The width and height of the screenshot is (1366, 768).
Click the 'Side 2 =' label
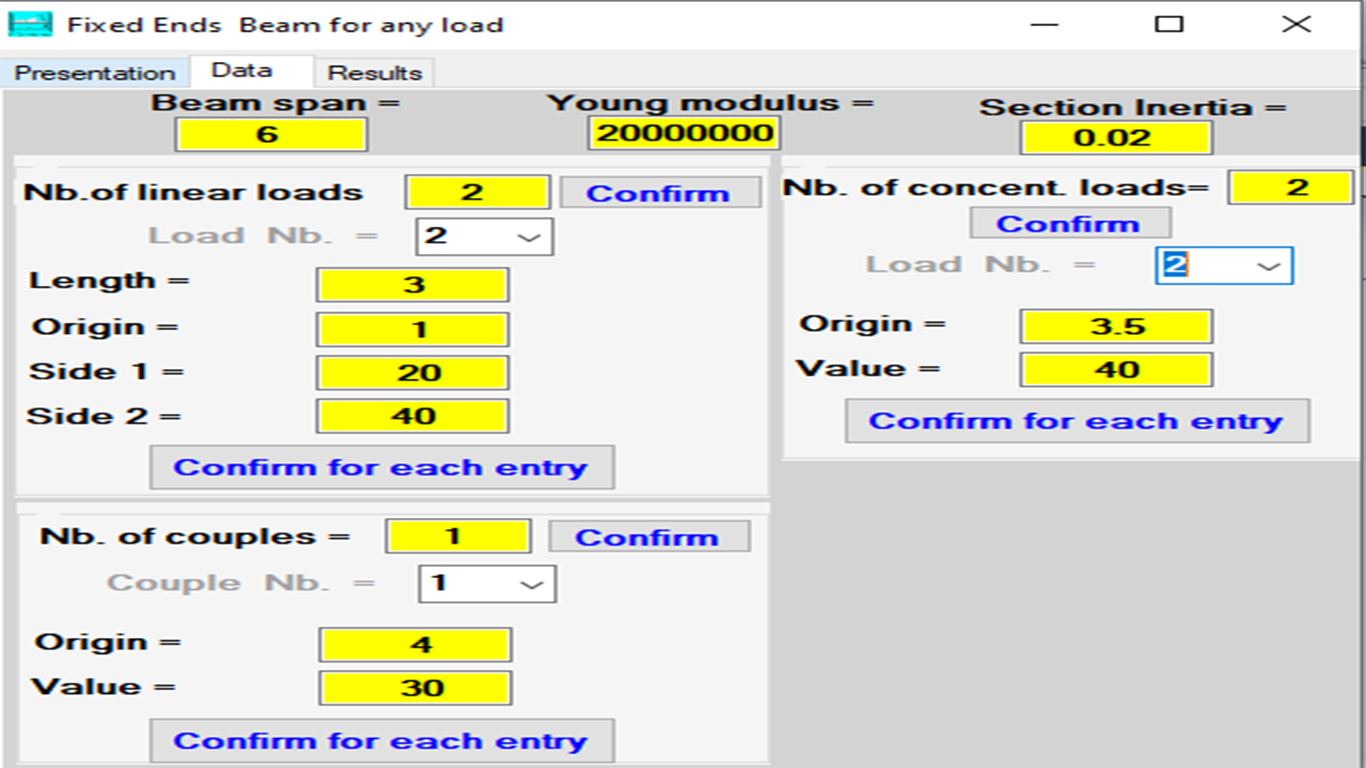(x=103, y=416)
